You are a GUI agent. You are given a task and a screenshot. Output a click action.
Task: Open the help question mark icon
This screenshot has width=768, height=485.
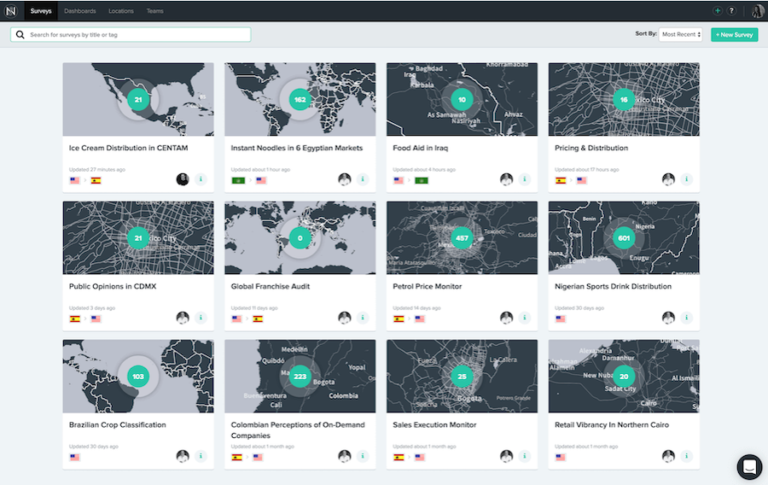[731, 11]
